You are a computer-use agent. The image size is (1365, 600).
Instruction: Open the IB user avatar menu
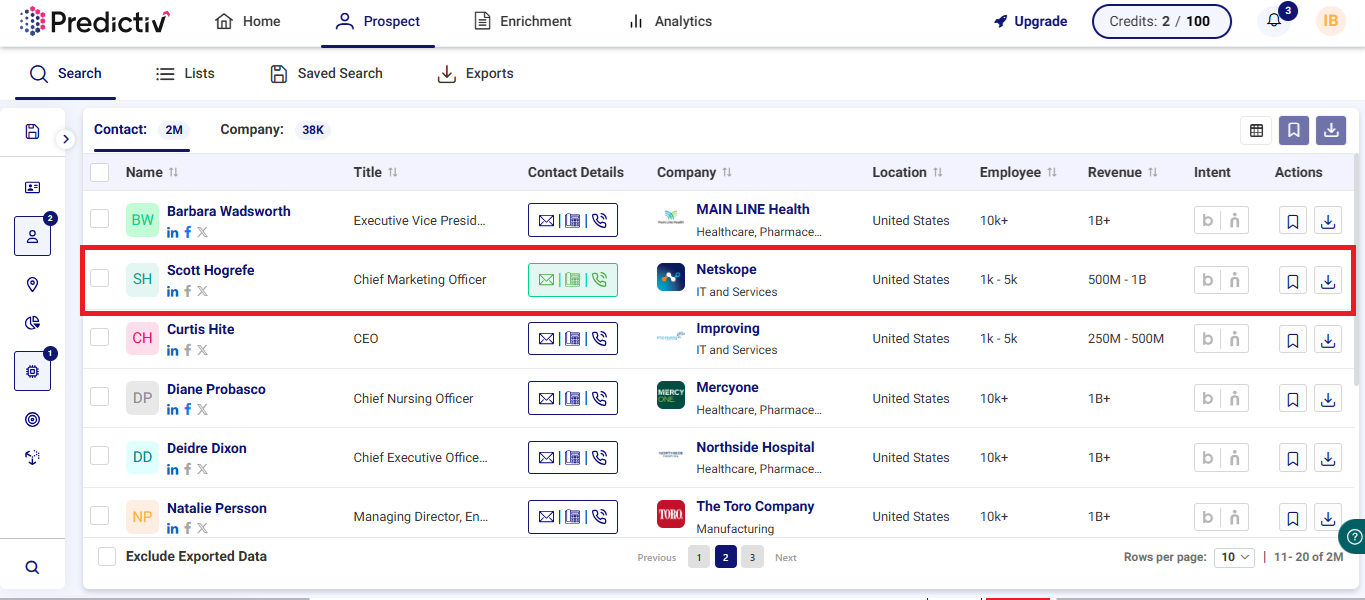(x=1331, y=21)
